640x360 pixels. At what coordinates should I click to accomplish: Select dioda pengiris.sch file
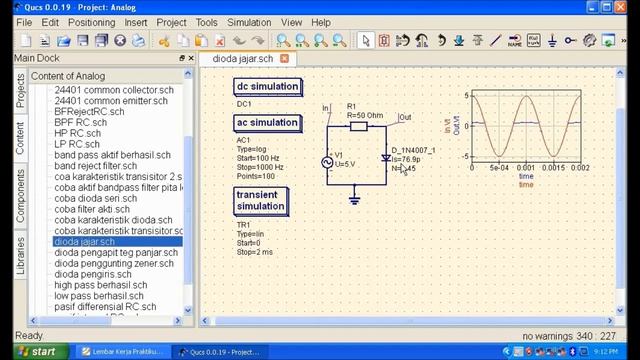[x=93, y=274]
